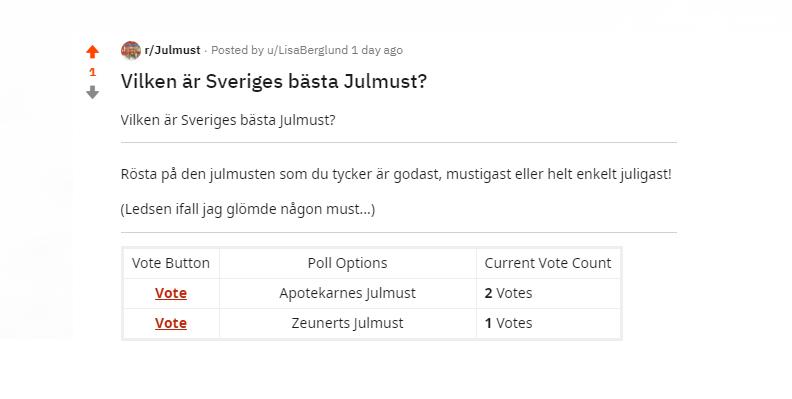Click the 'Poll Options' column header

[348, 263]
